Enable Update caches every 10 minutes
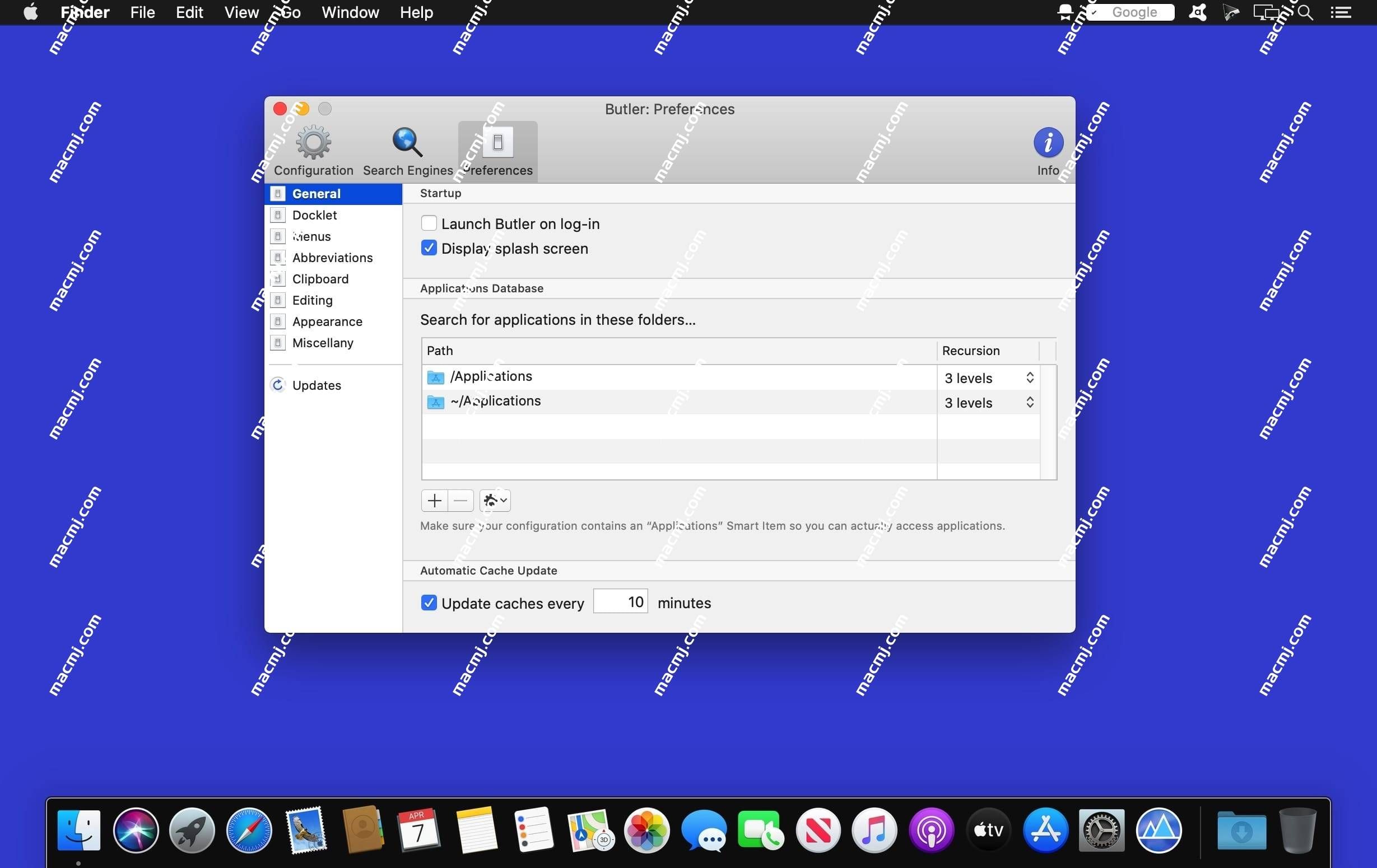 click(428, 602)
